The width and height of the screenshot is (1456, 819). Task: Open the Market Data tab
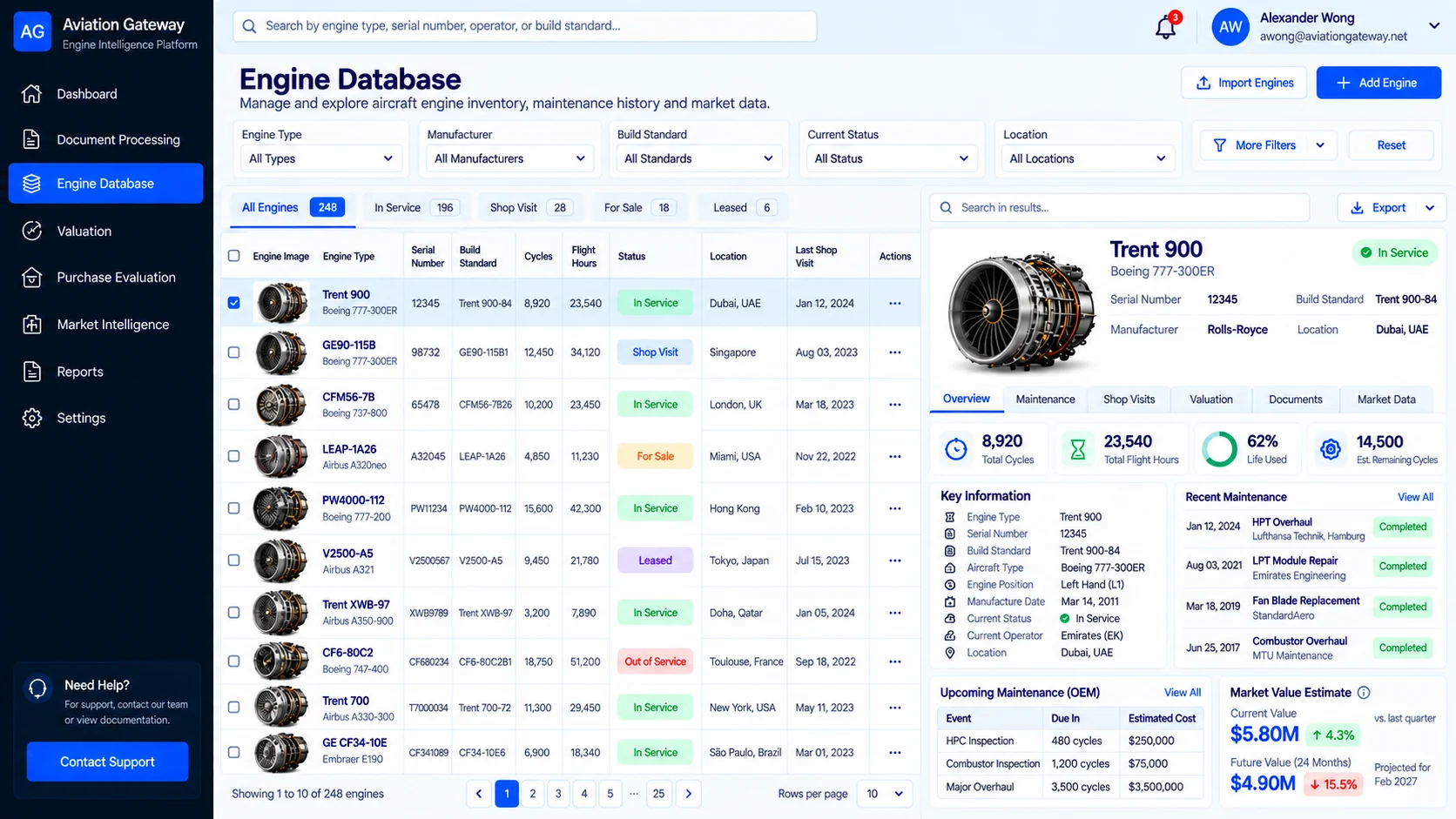pyautogui.click(x=1386, y=399)
